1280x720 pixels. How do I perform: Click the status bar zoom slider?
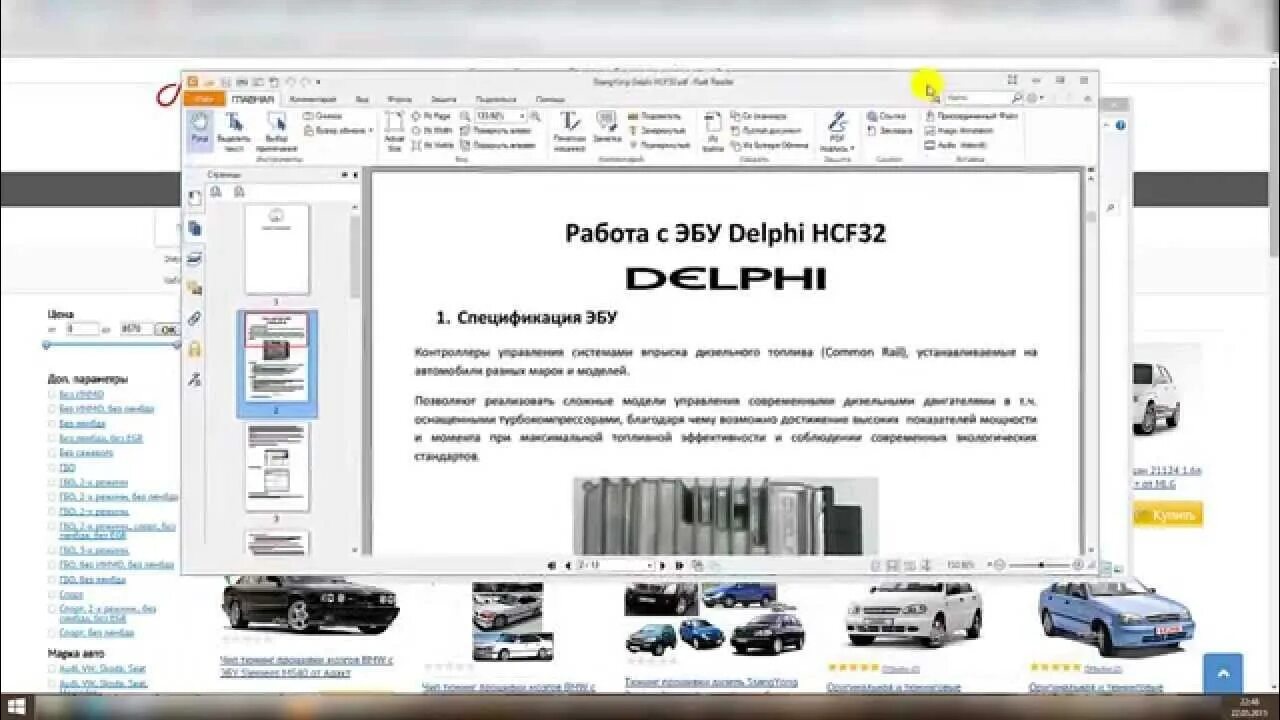tap(1037, 565)
